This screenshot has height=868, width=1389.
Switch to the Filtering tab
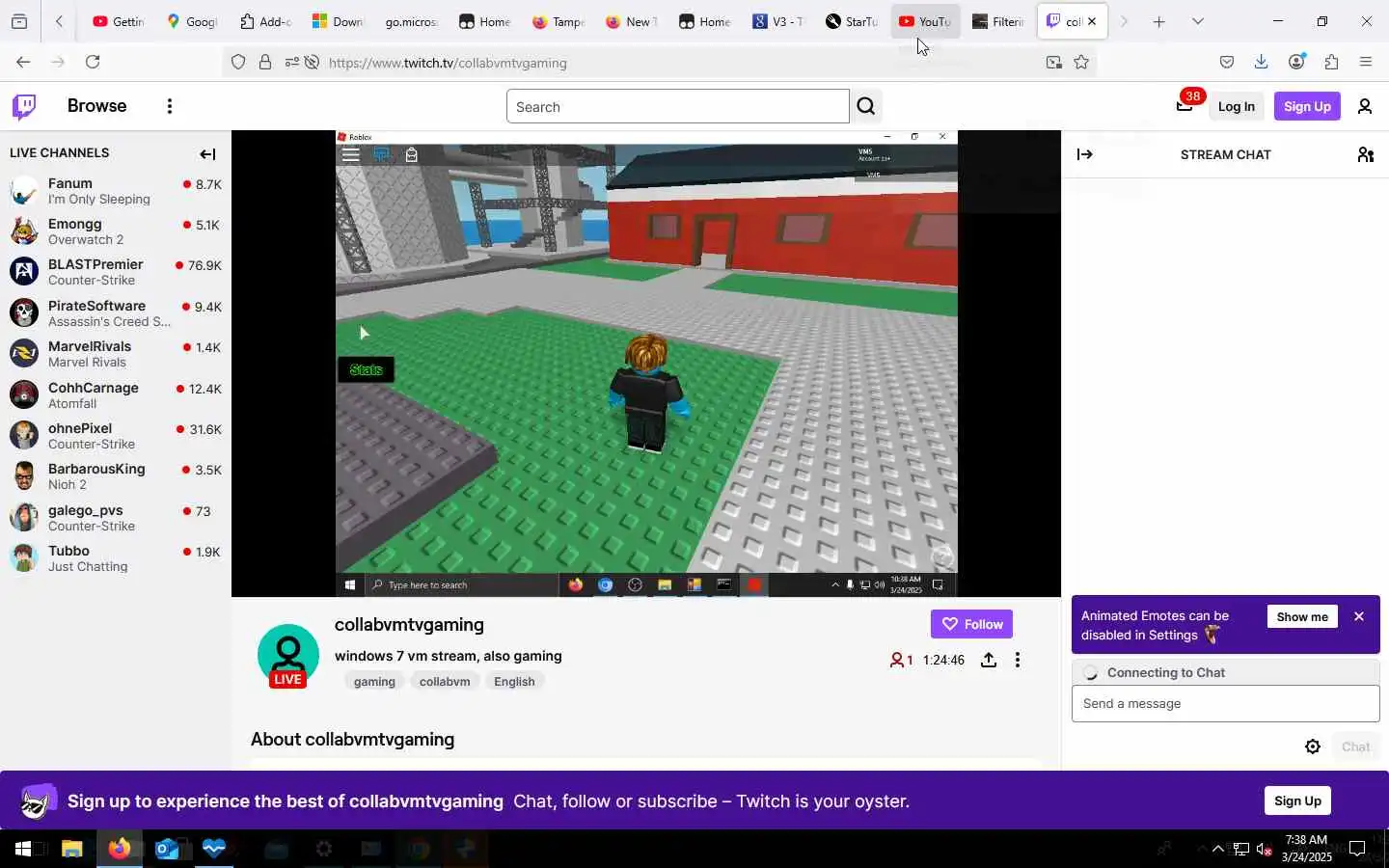click(998, 21)
